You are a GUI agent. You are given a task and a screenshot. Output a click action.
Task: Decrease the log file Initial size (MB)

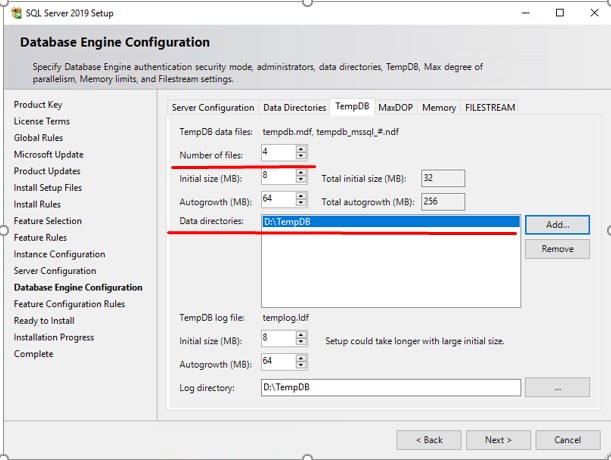301,342
